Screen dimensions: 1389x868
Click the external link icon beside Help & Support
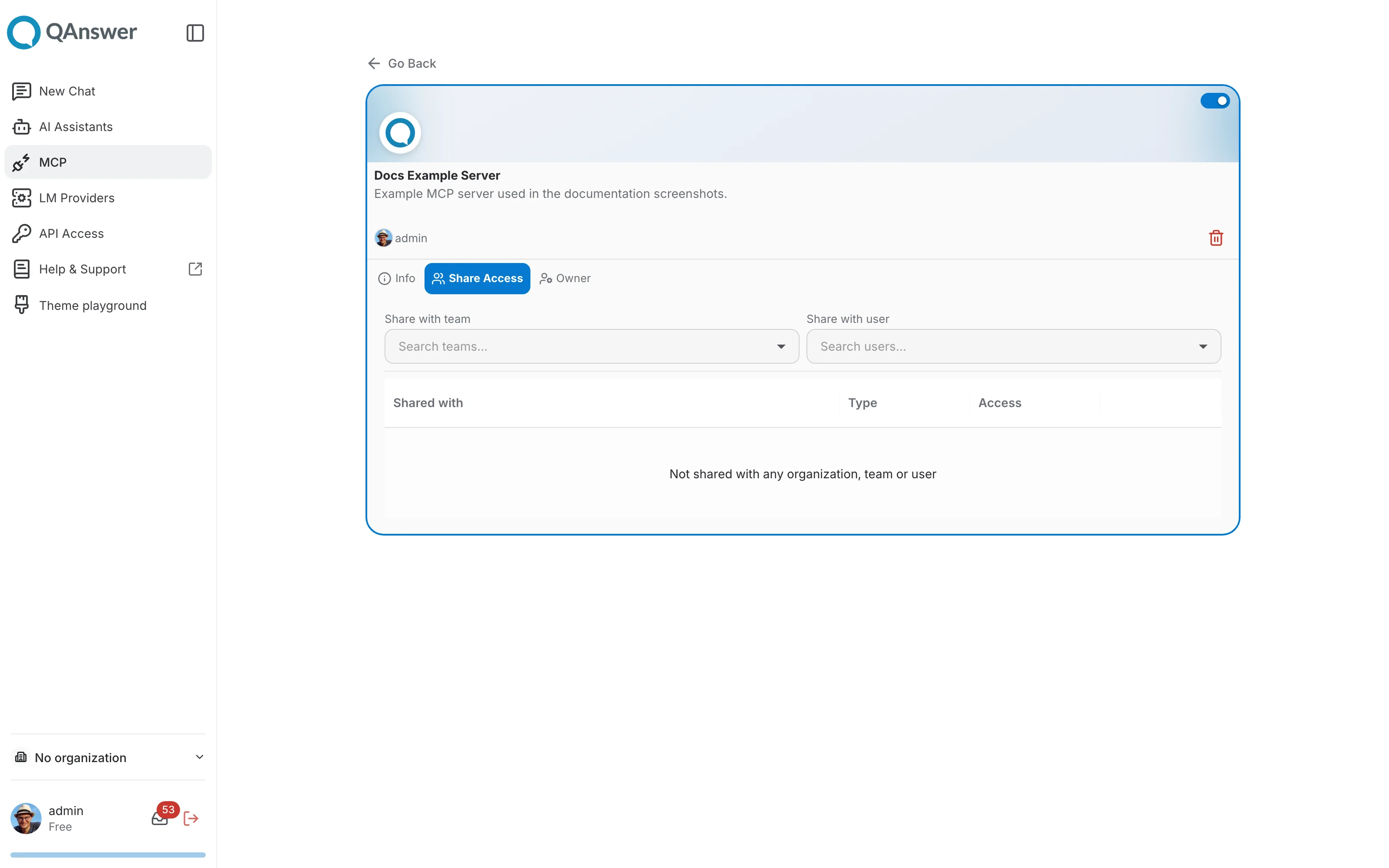tap(195, 269)
